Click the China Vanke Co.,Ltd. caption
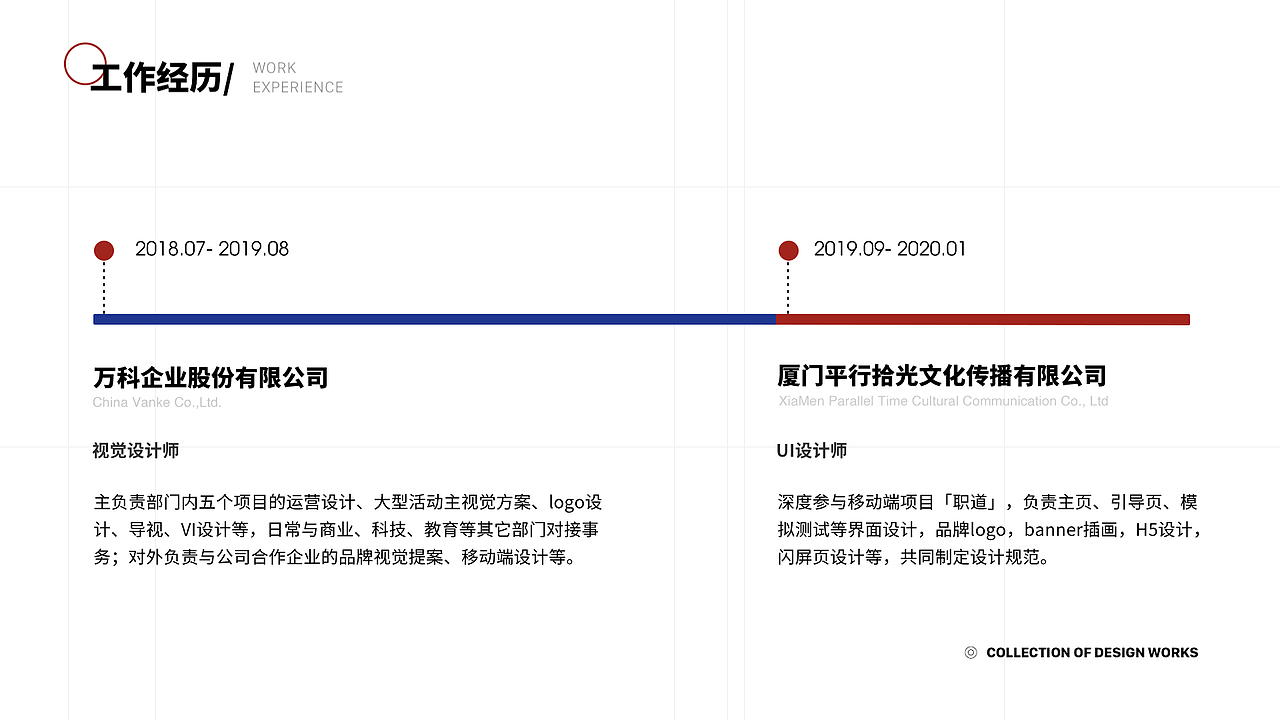 click(x=157, y=403)
